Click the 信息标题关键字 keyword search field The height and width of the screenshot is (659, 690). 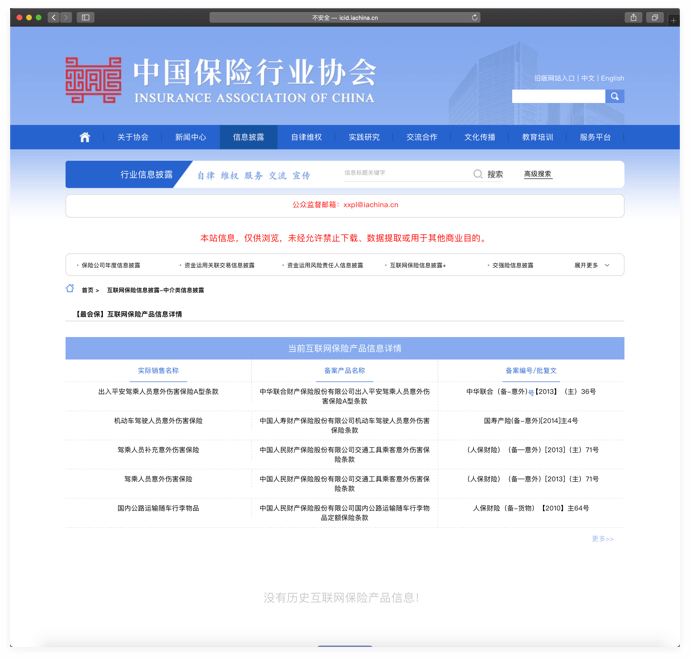pyautogui.click(x=406, y=173)
